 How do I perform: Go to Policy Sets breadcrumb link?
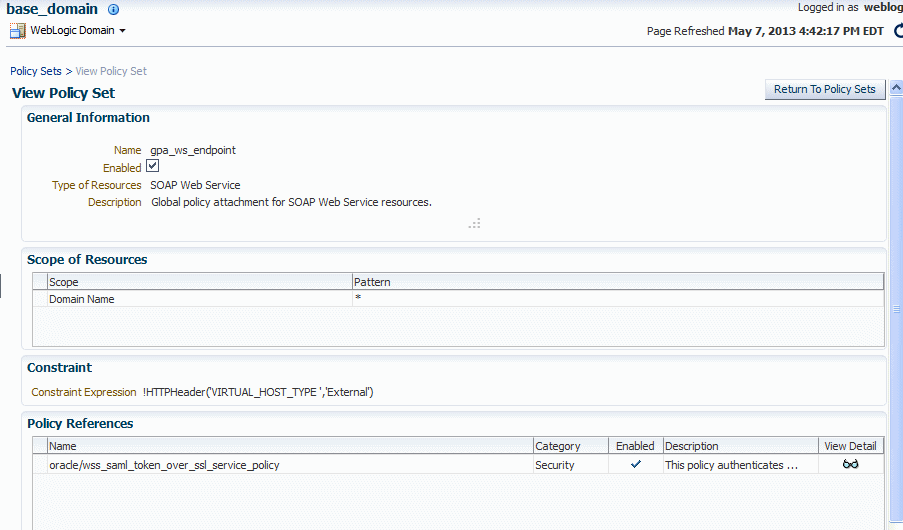(36, 71)
